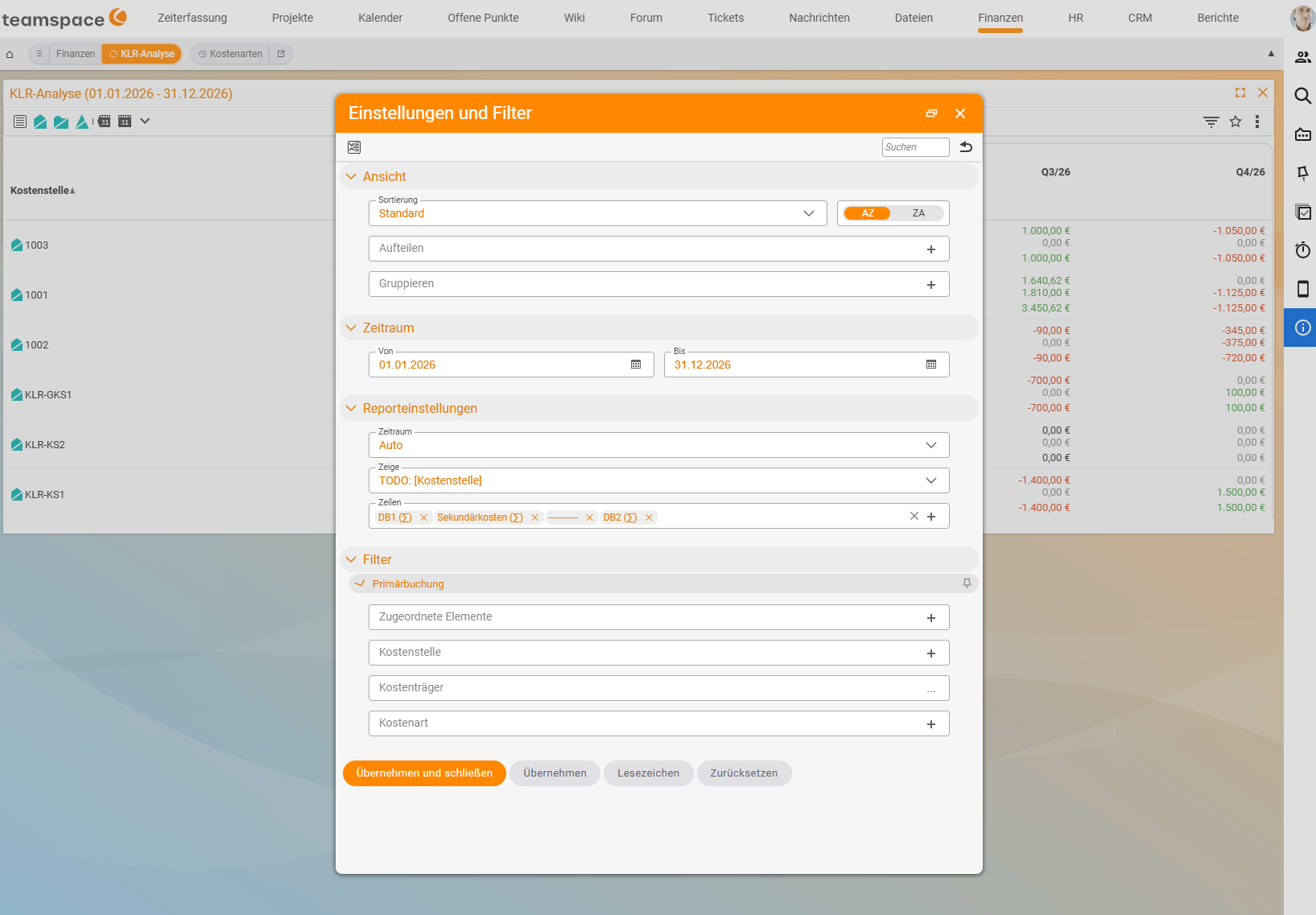Open the search magnifier in right sidebar
1316x915 pixels.
[x=1302, y=96]
